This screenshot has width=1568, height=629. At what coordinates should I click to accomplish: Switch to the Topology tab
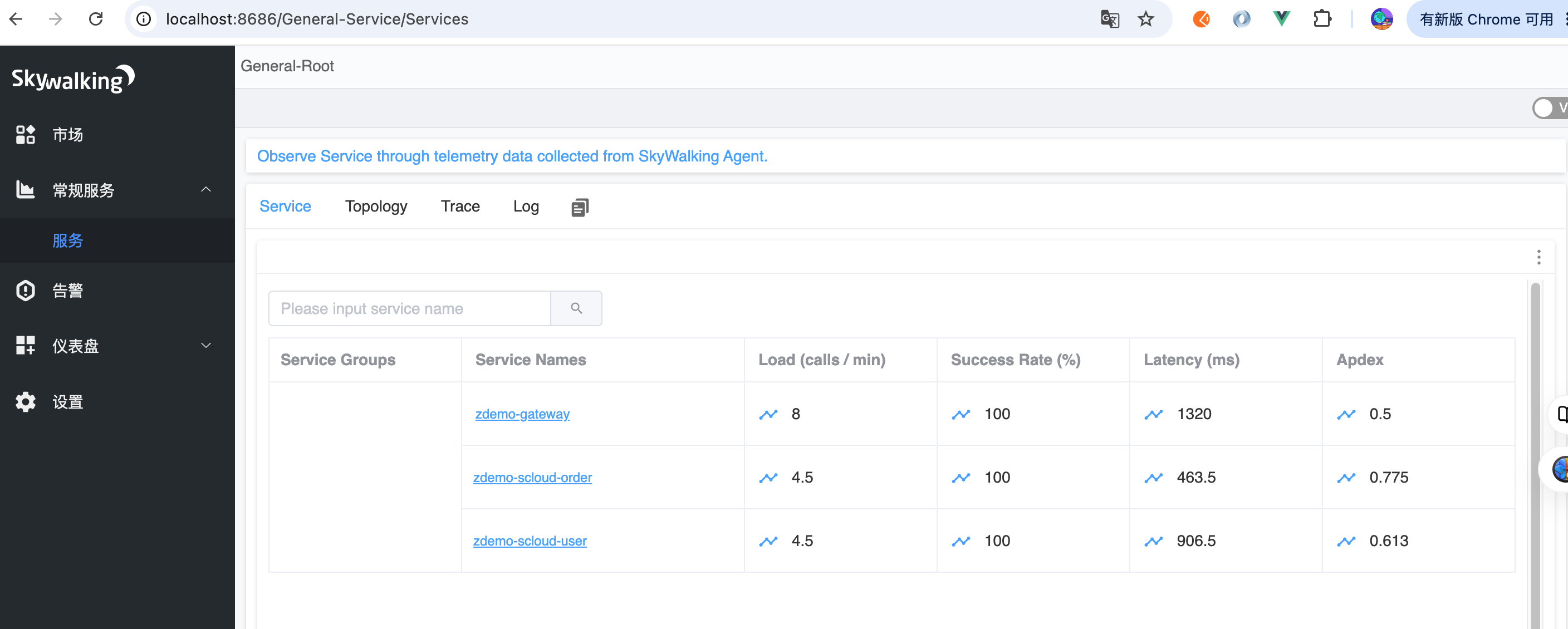[x=375, y=206]
